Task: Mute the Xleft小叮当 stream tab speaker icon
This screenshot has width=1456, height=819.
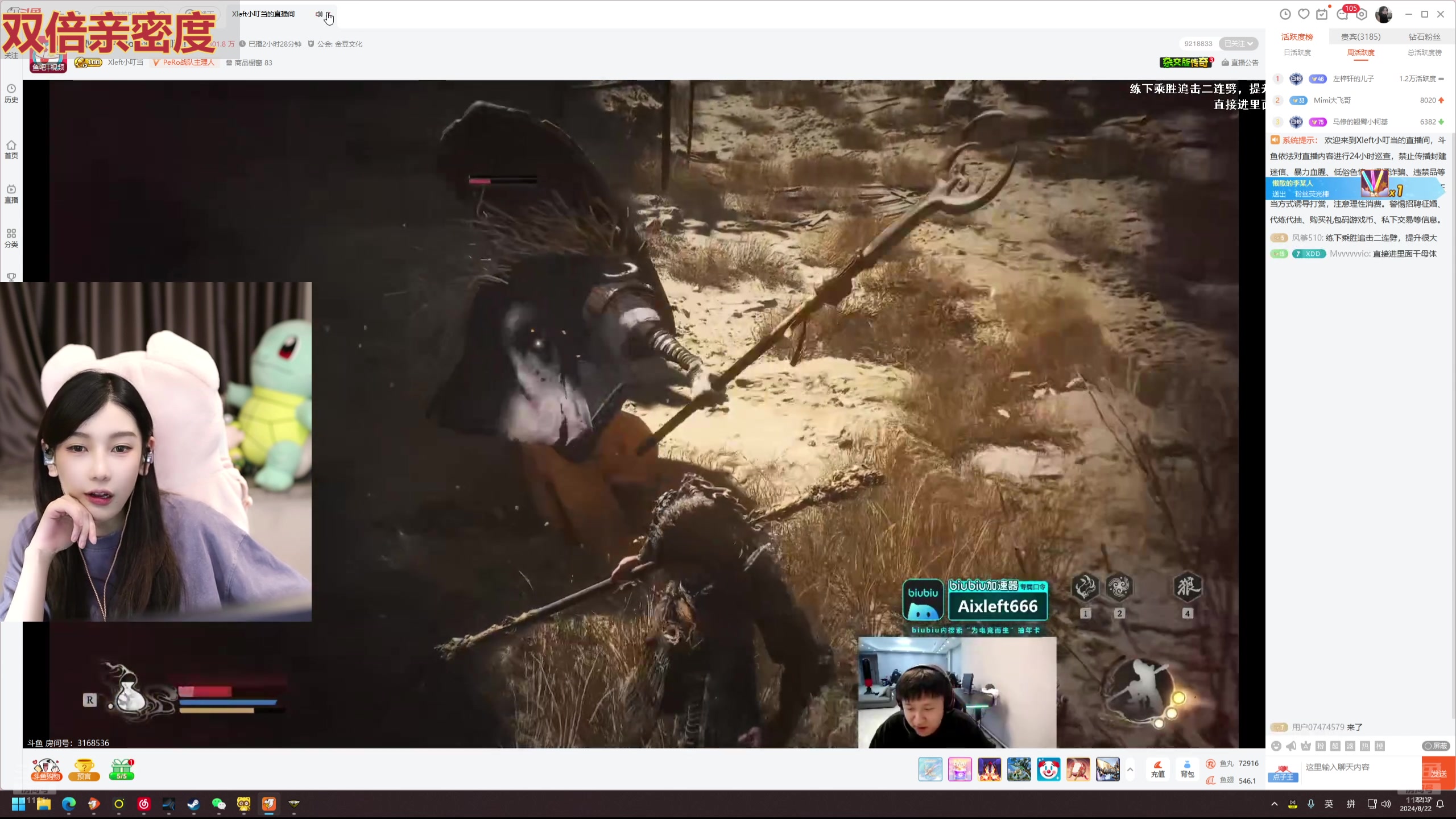Action: (319, 14)
